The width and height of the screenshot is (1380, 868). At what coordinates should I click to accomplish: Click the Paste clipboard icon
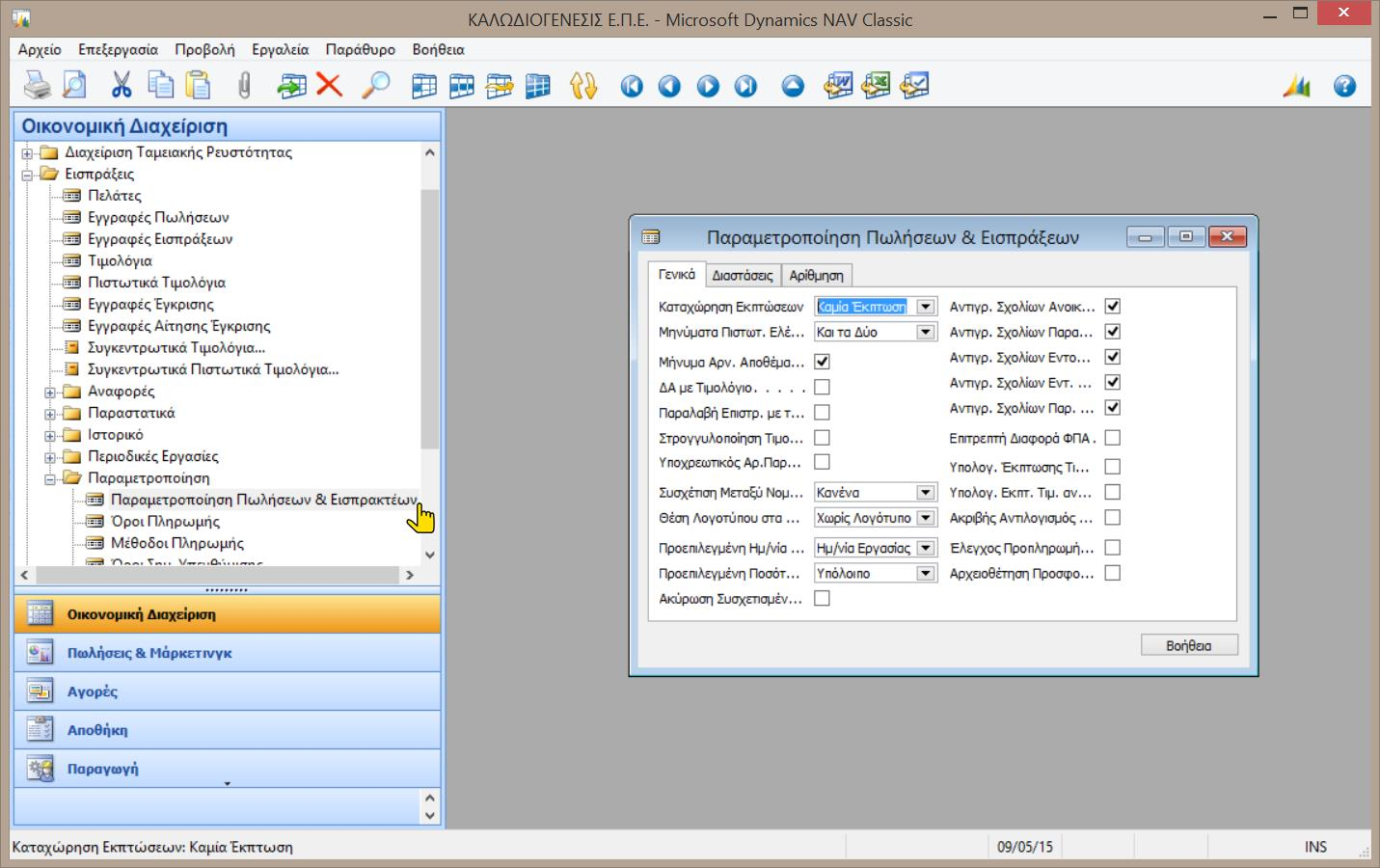pyautogui.click(x=198, y=86)
